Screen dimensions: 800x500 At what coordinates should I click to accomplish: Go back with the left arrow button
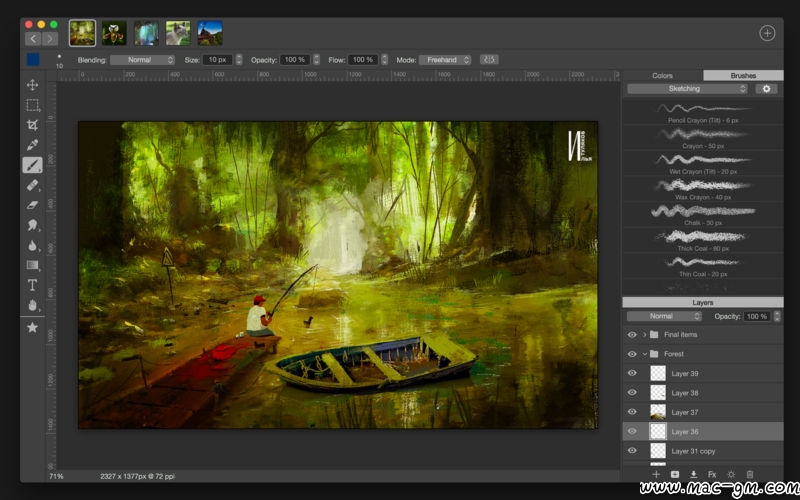33,39
